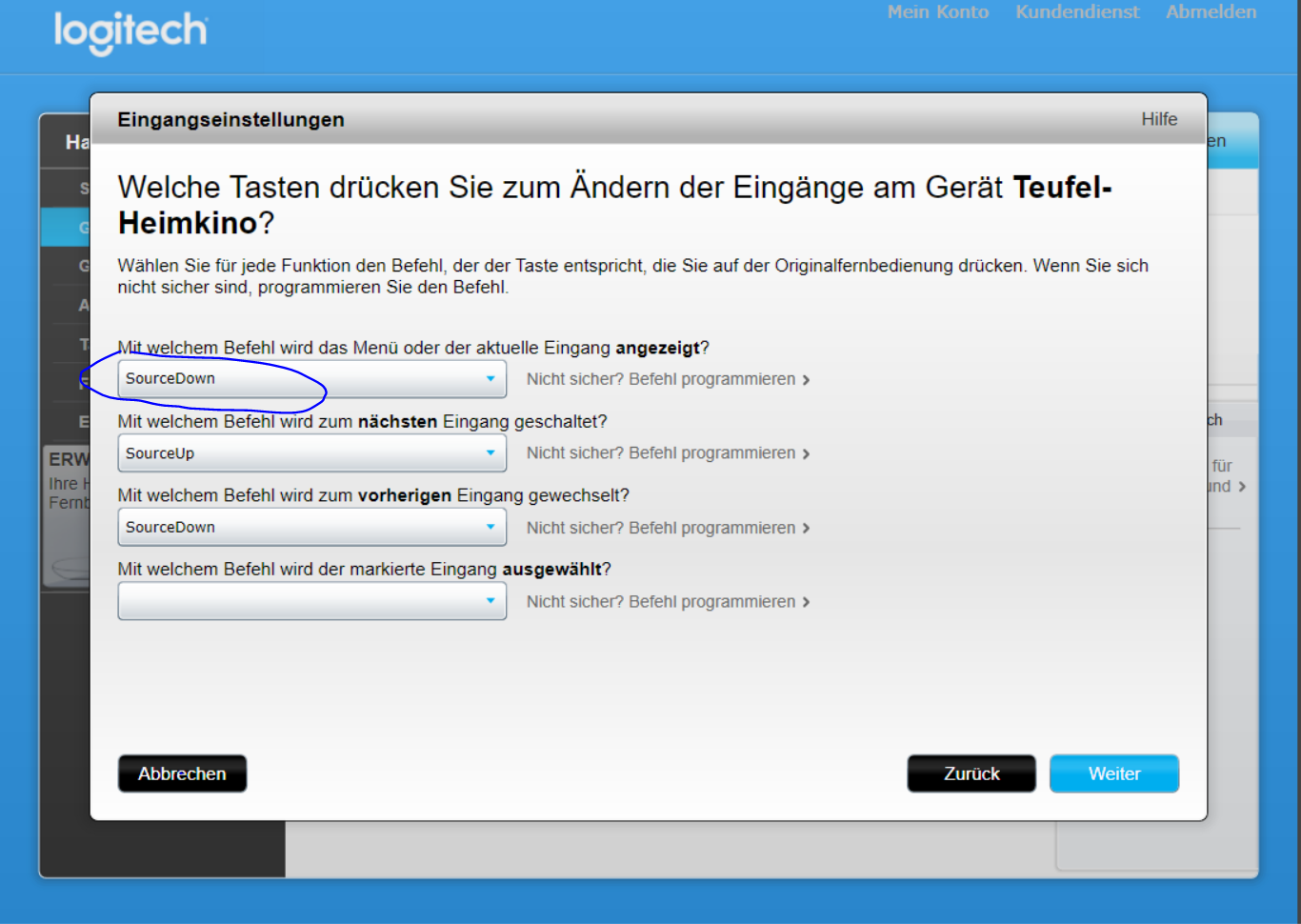Open Mein Konto in the top navigation
The height and width of the screenshot is (924, 1301).
pyautogui.click(x=937, y=12)
